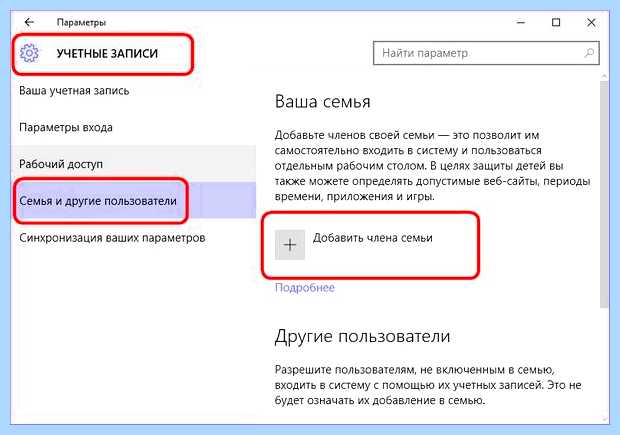Click the 'Ваша семья' heading
The image size is (620, 435).
323,102
